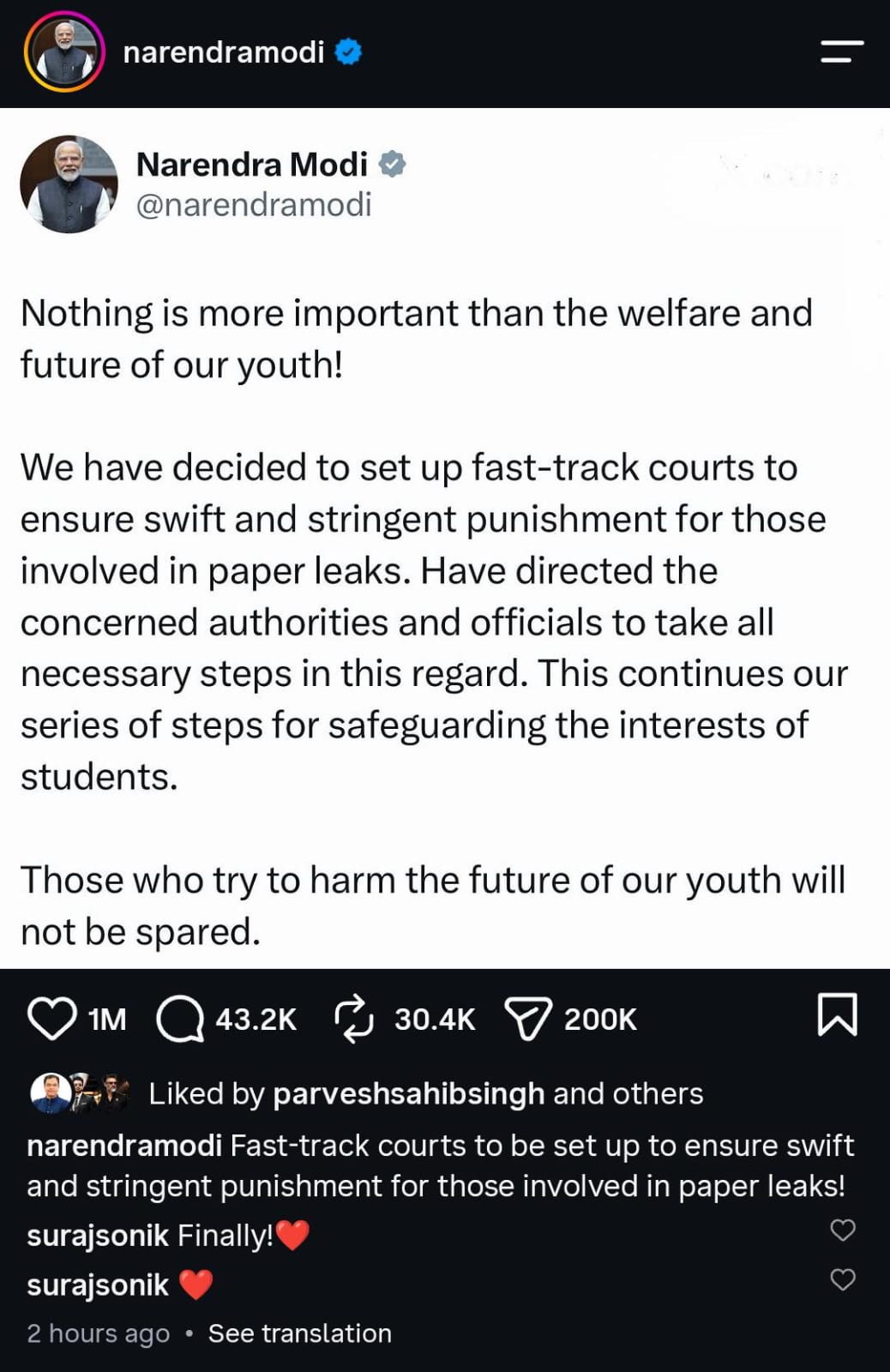Tap the heart like icon under the post
Image resolution: width=890 pixels, height=1372 pixels.
51,1018
